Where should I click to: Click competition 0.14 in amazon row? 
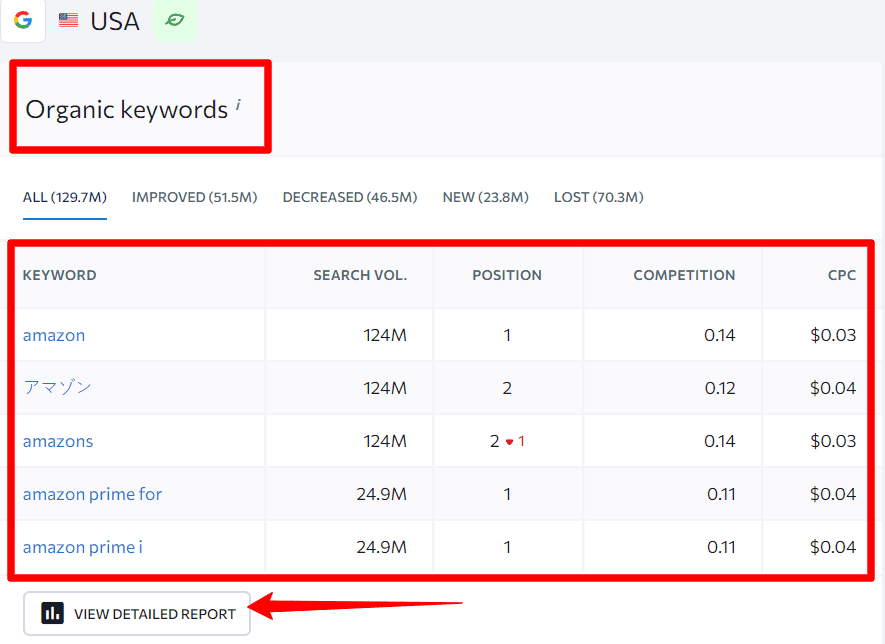(x=720, y=335)
